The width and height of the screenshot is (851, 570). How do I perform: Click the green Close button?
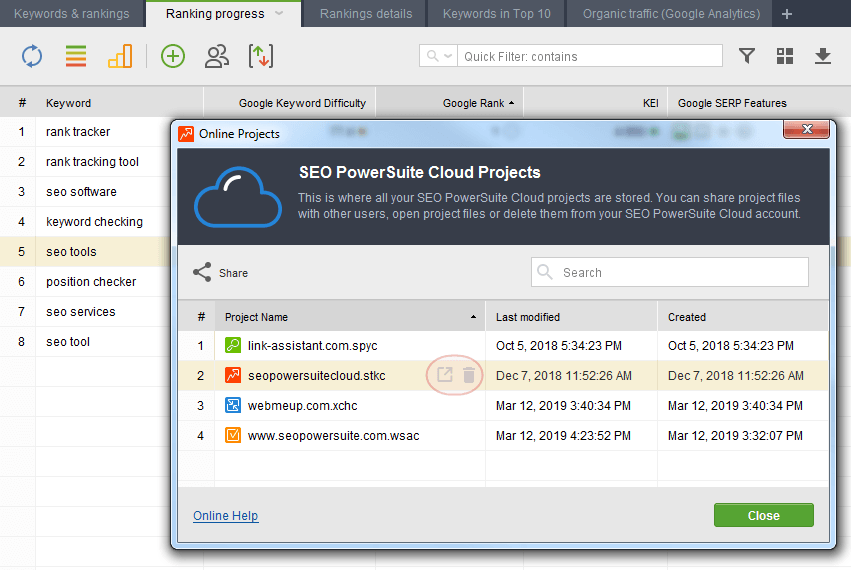click(x=764, y=515)
